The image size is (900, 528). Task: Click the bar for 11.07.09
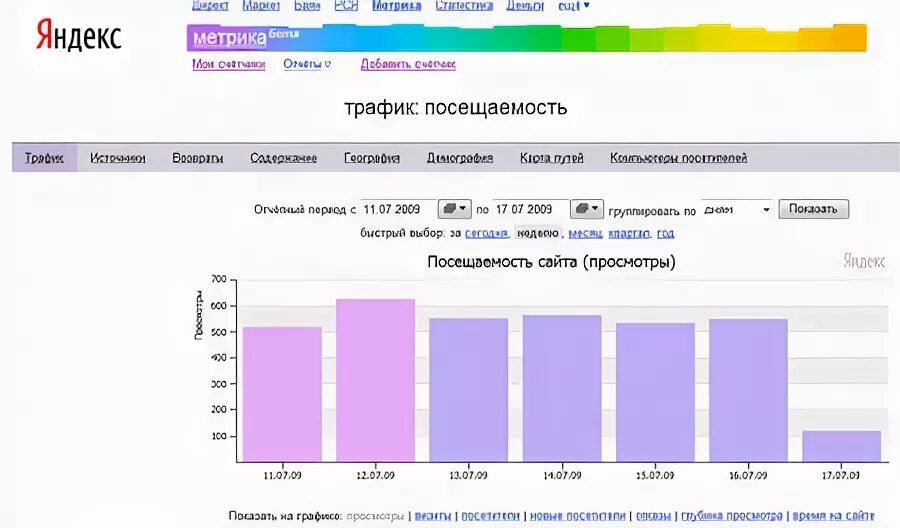[282, 394]
